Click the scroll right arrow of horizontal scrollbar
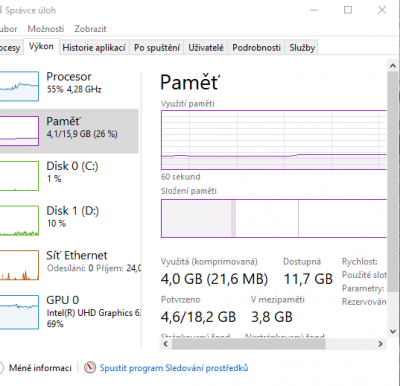The width and height of the screenshot is (400, 386). click(x=380, y=344)
